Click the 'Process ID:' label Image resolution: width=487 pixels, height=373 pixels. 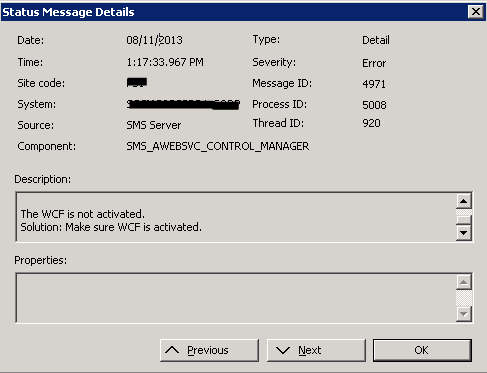click(x=279, y=104)
